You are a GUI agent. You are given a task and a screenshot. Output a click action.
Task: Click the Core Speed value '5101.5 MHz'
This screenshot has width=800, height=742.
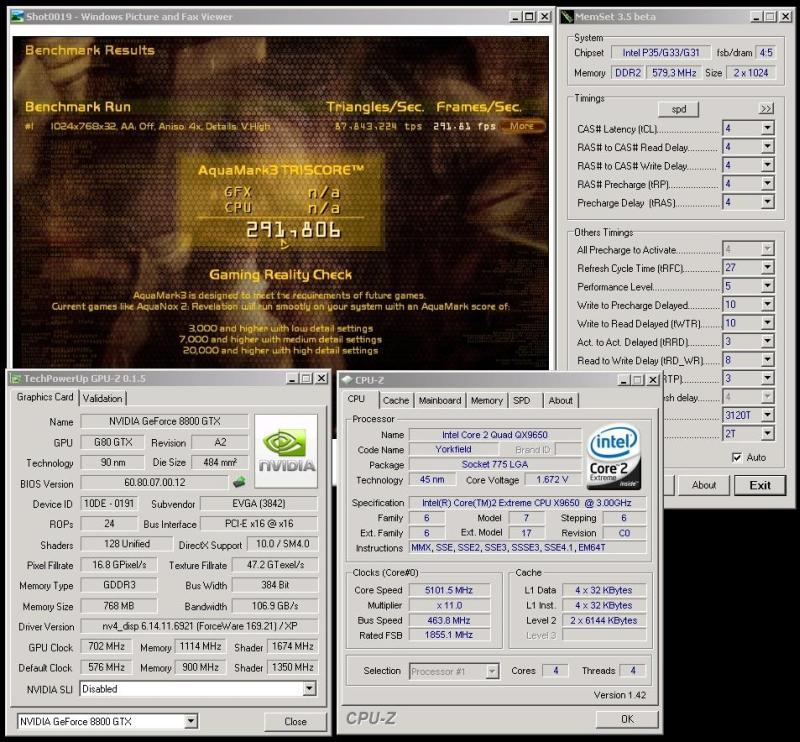pos(449,590)
